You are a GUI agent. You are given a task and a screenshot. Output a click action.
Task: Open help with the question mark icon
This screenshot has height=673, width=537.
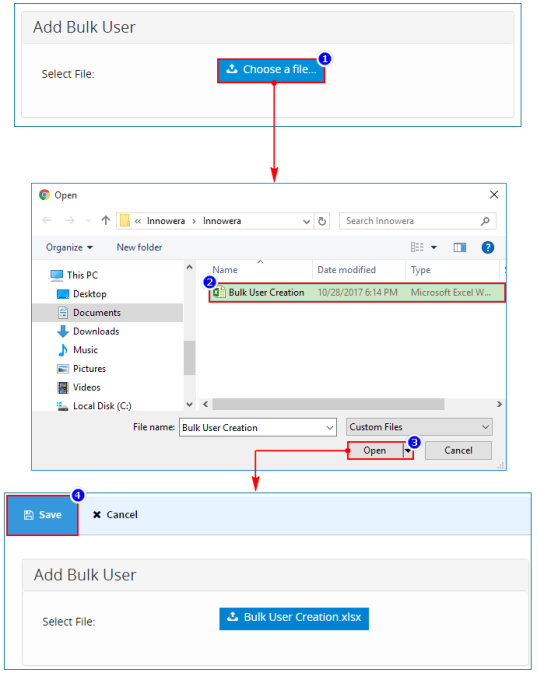488,248
